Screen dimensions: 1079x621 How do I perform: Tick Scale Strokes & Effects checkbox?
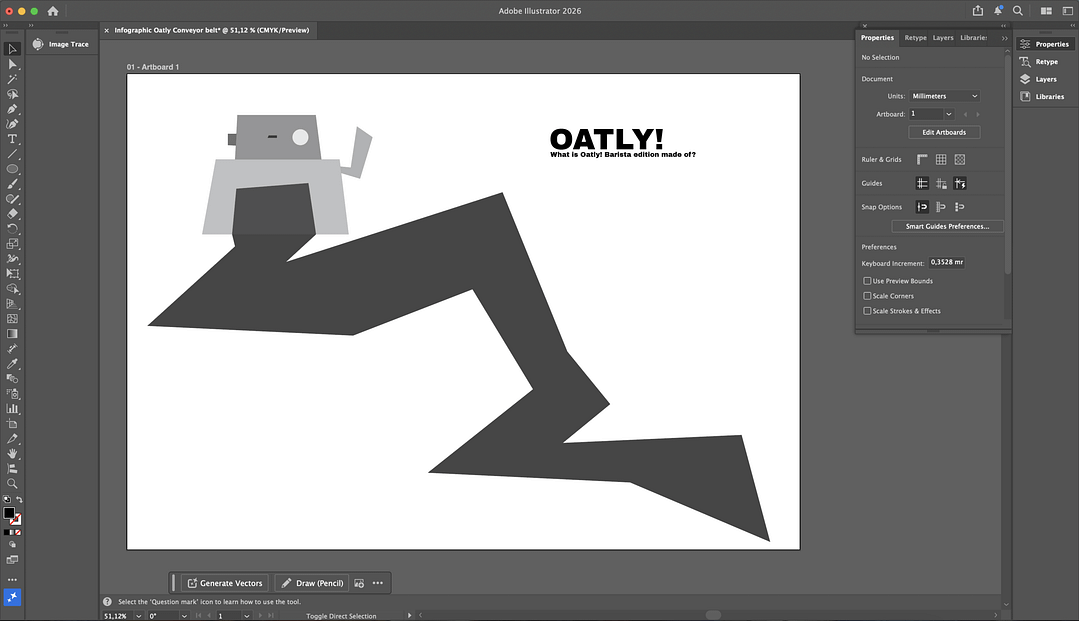(867, 311)
